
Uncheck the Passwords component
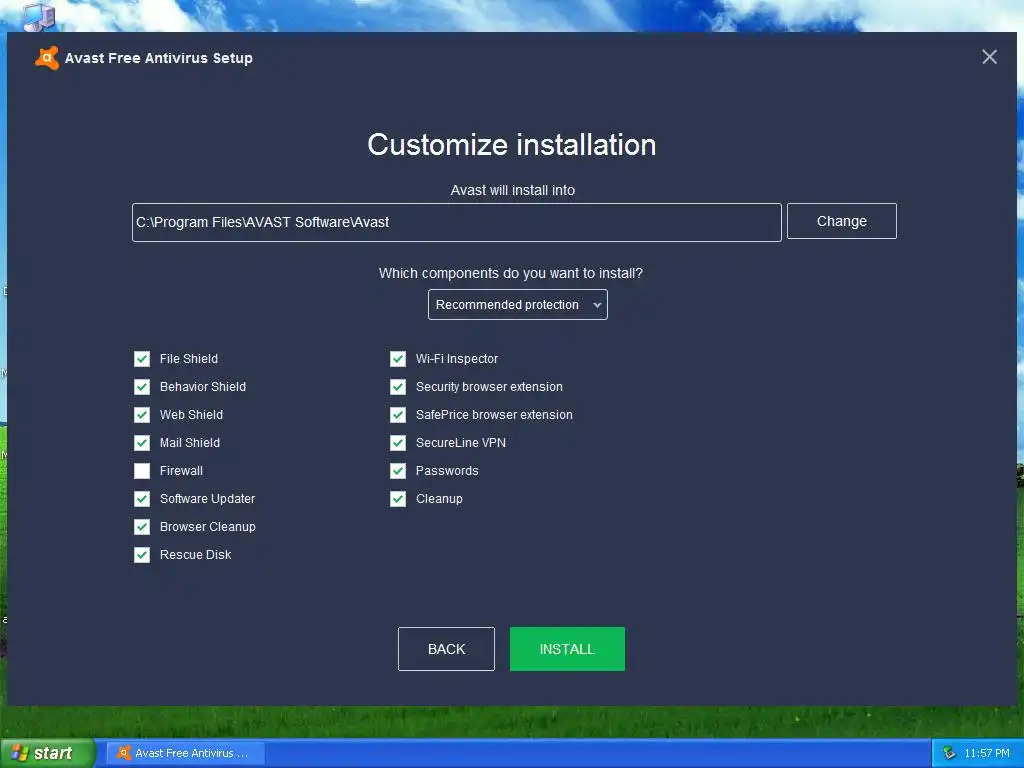pos(398,471)
